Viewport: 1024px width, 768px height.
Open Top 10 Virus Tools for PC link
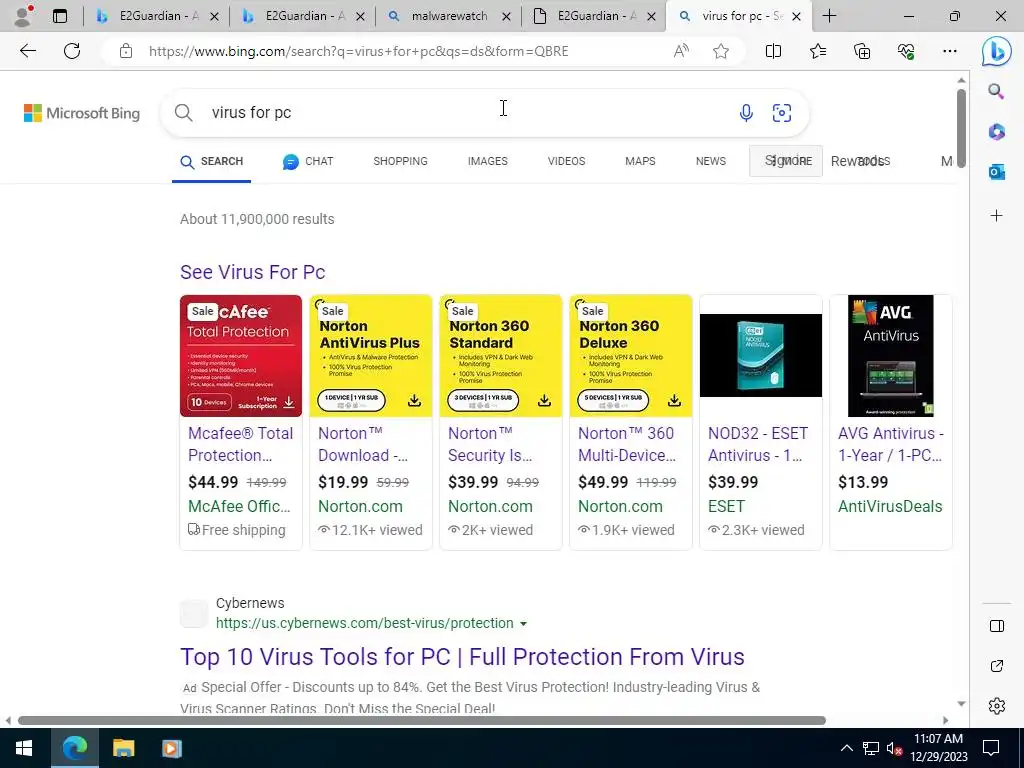(x=462, y=657)
